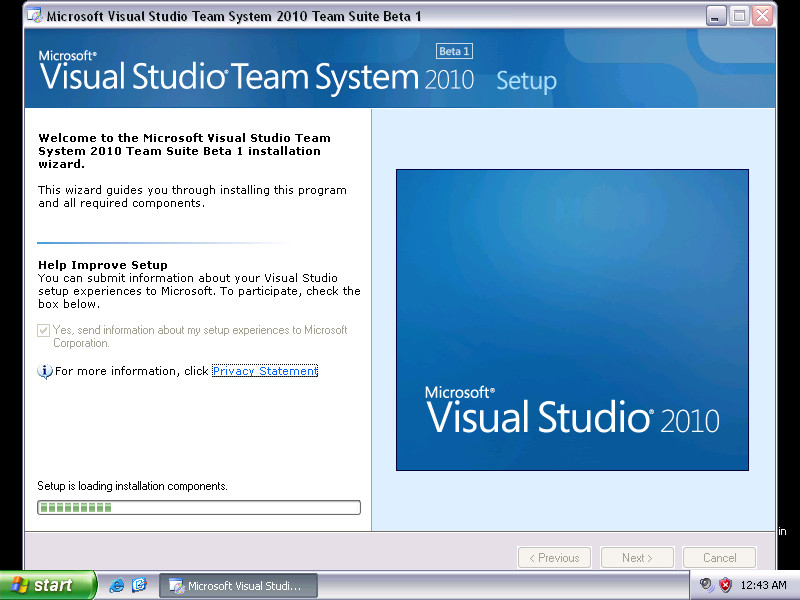Screen dimensions: 800x600
Task: Click the 'Welcome to the Microsoft Visual Studio Team' heading
Action: click(x=184, y=151)
